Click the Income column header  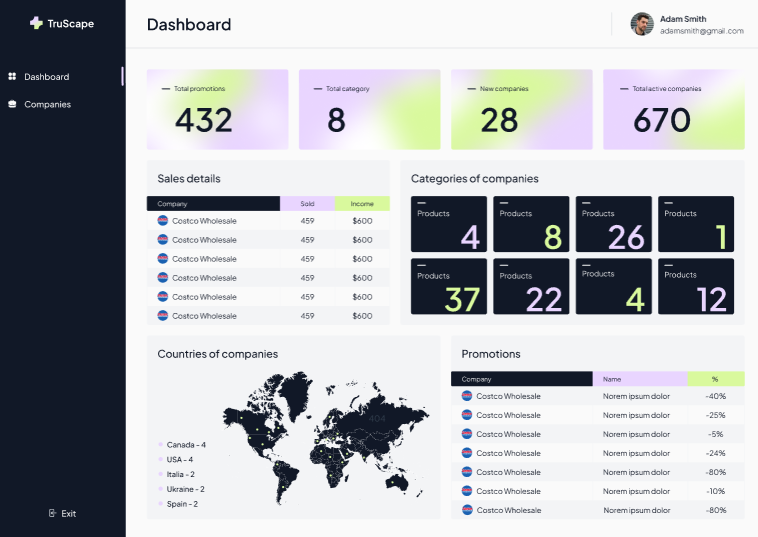(x=362, y=203)
